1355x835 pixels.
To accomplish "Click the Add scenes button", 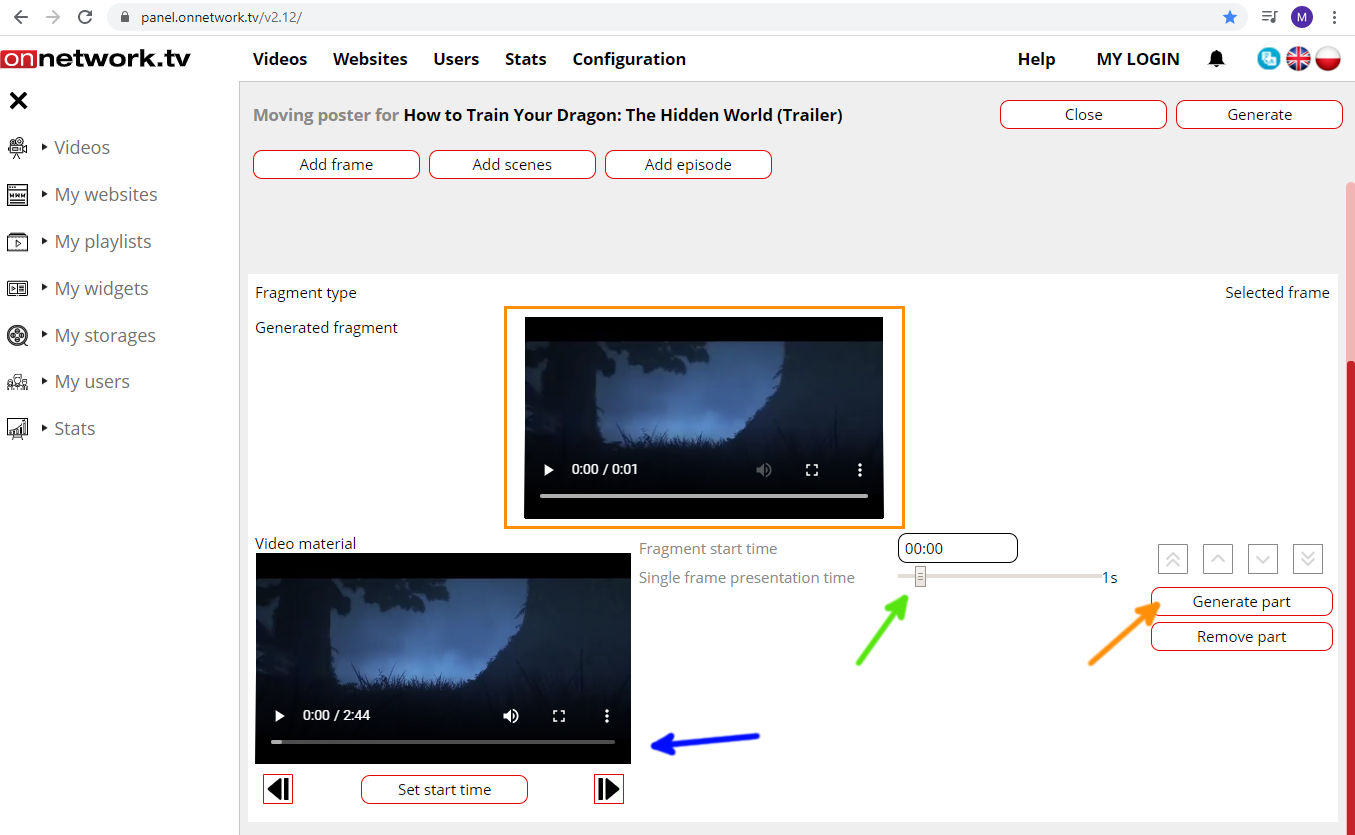I will pos(512,165).
